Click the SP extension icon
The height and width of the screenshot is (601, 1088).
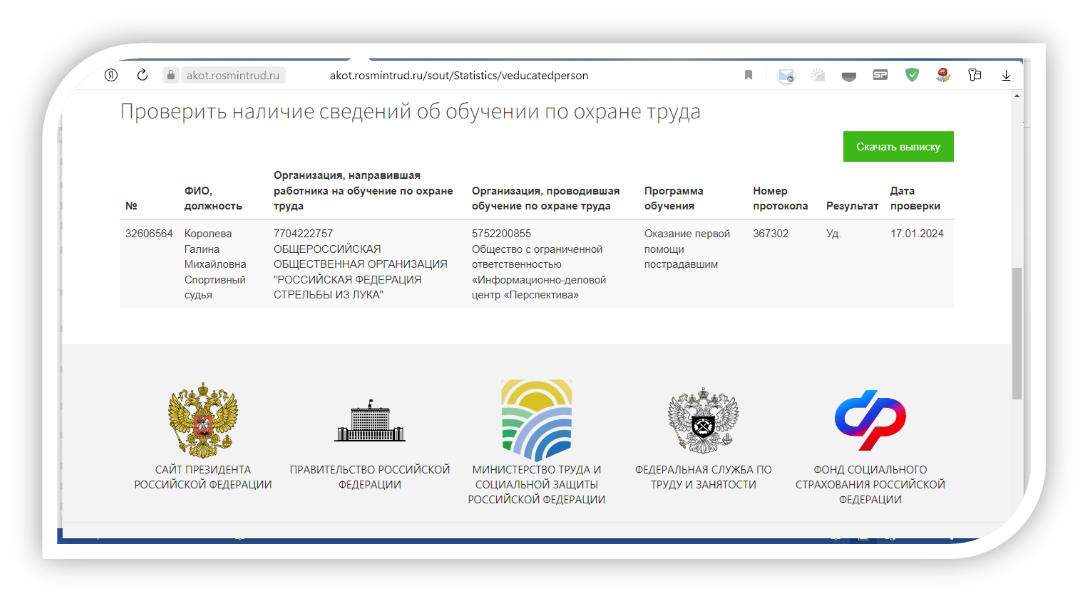click(x=881, y=75)
